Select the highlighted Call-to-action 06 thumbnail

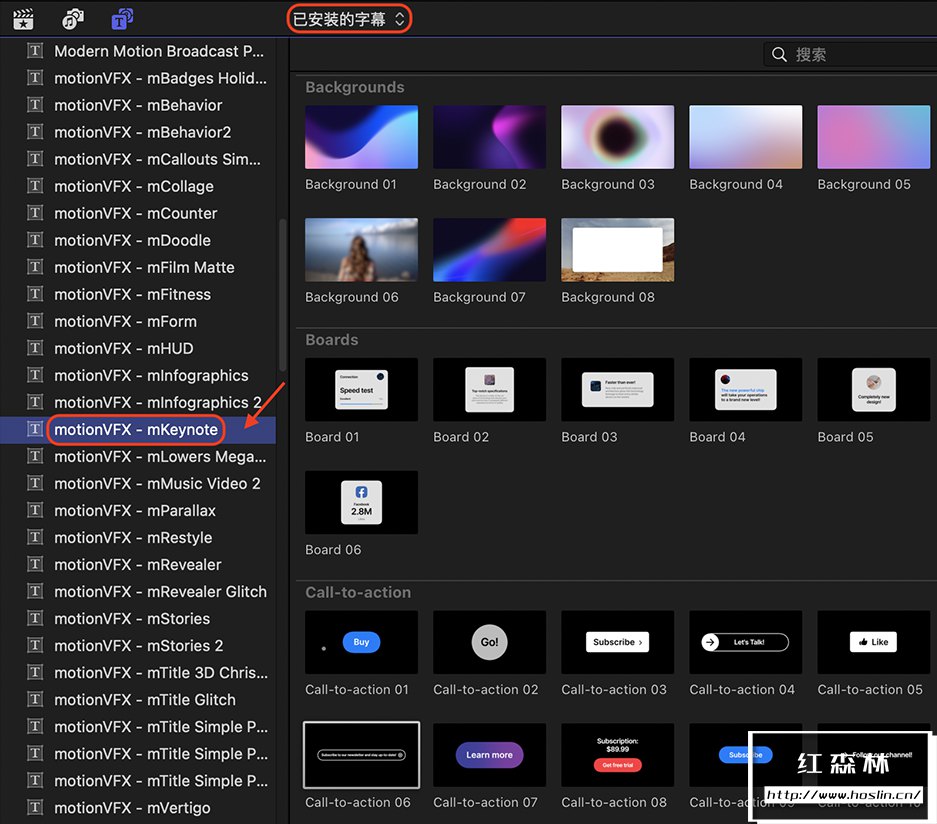[362, 755]
